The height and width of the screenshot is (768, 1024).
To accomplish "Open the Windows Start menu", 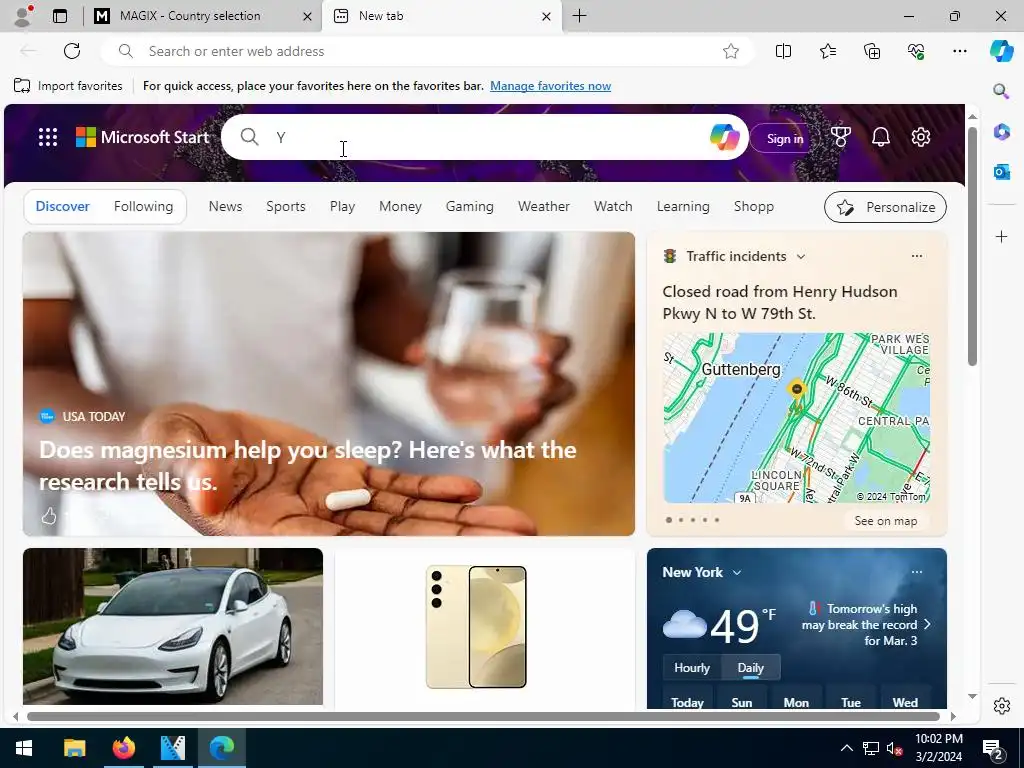I will pos(24,748).
